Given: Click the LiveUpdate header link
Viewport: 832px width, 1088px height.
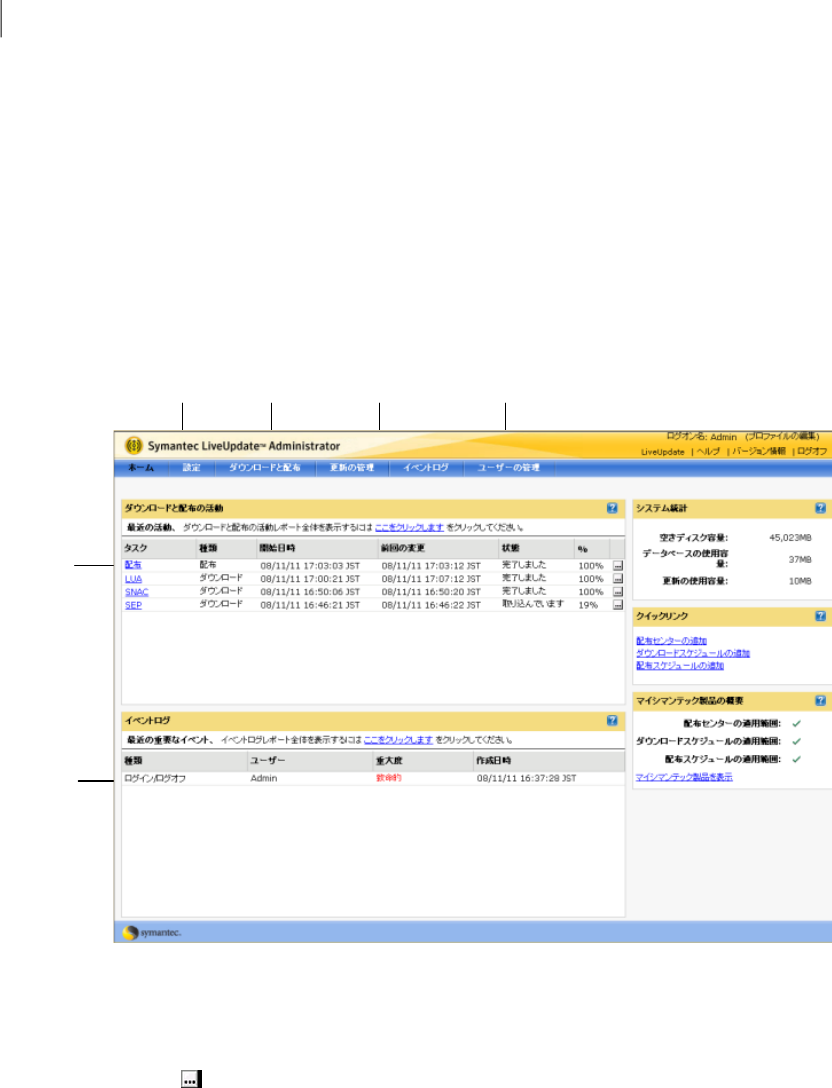Looking at the screenshot, I should [662, 451].
